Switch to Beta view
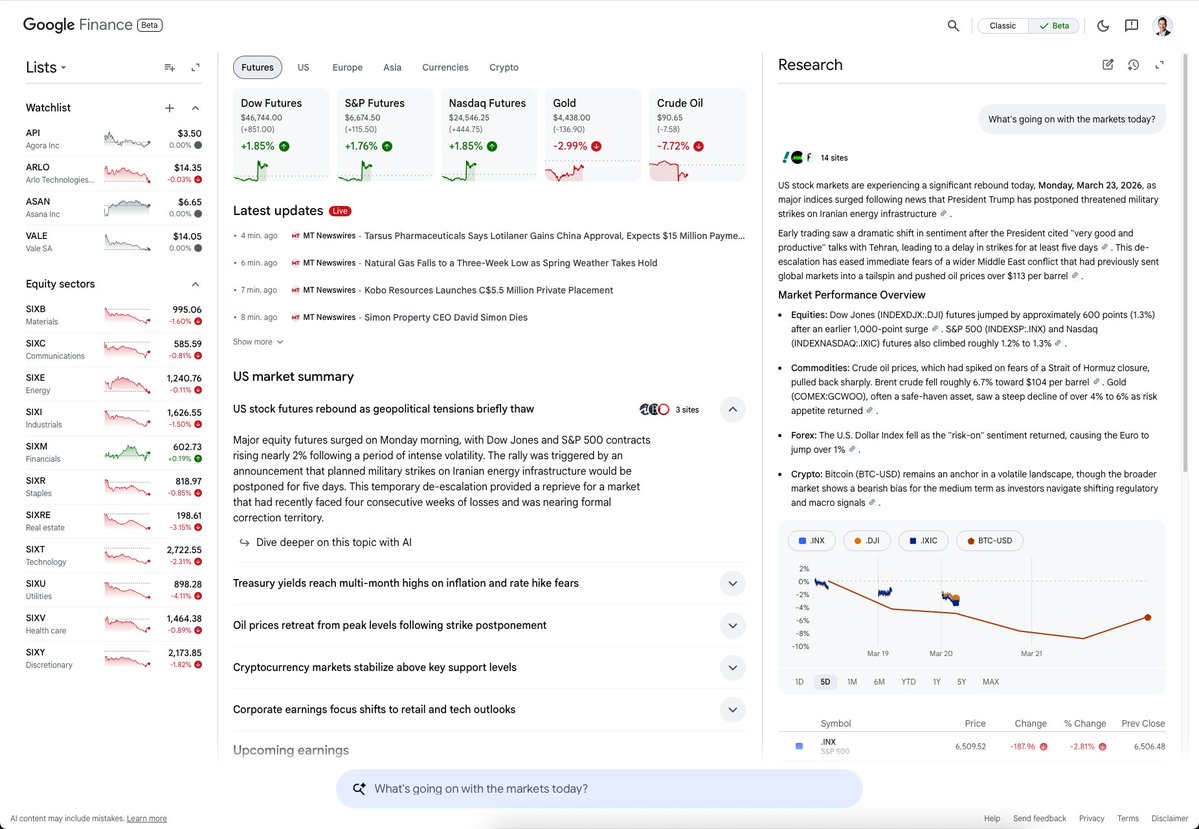This screenshot has width=1199, height=829. tap(1054, 25)
